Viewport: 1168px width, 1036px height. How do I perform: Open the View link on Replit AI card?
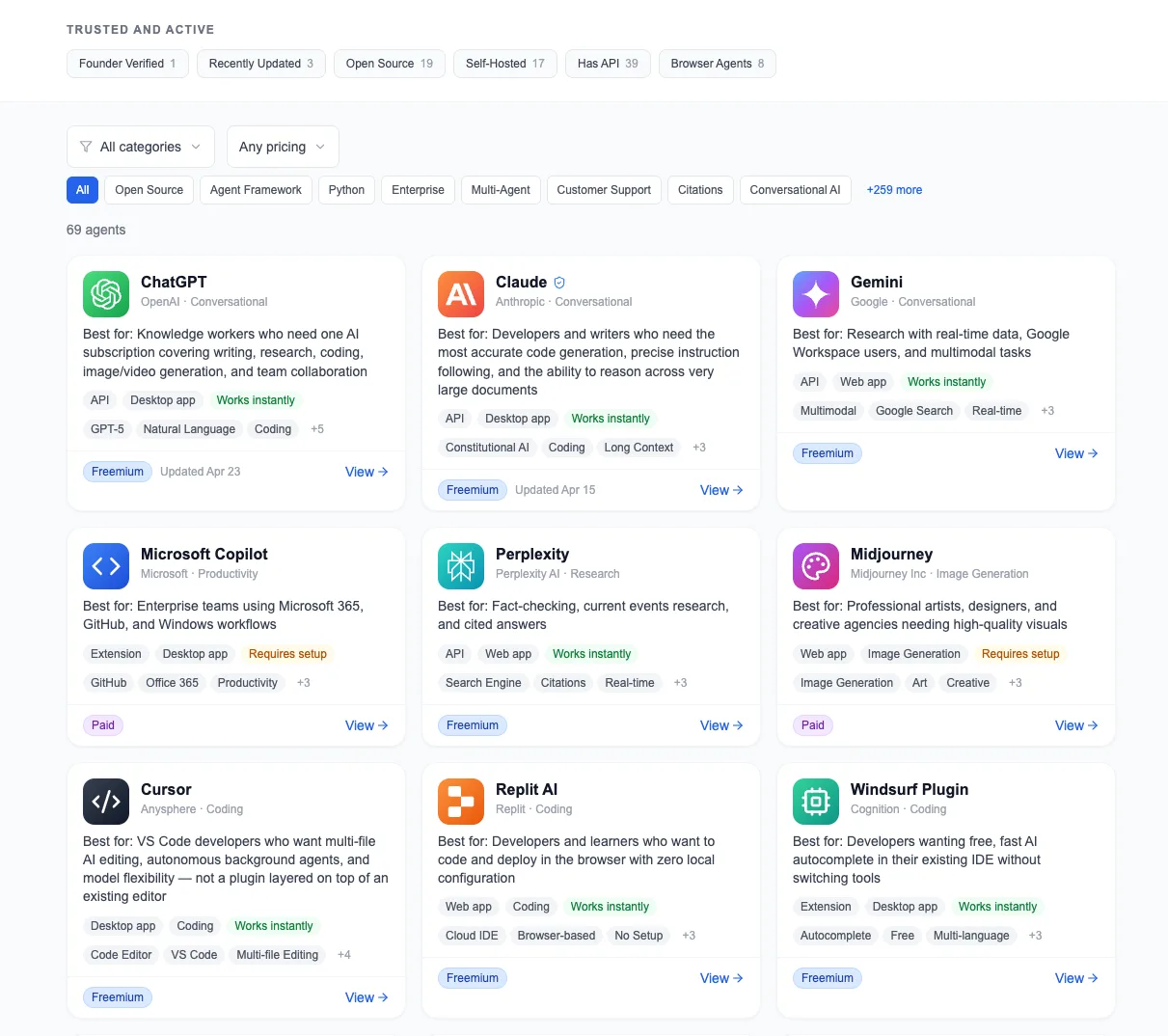[721, 978]
